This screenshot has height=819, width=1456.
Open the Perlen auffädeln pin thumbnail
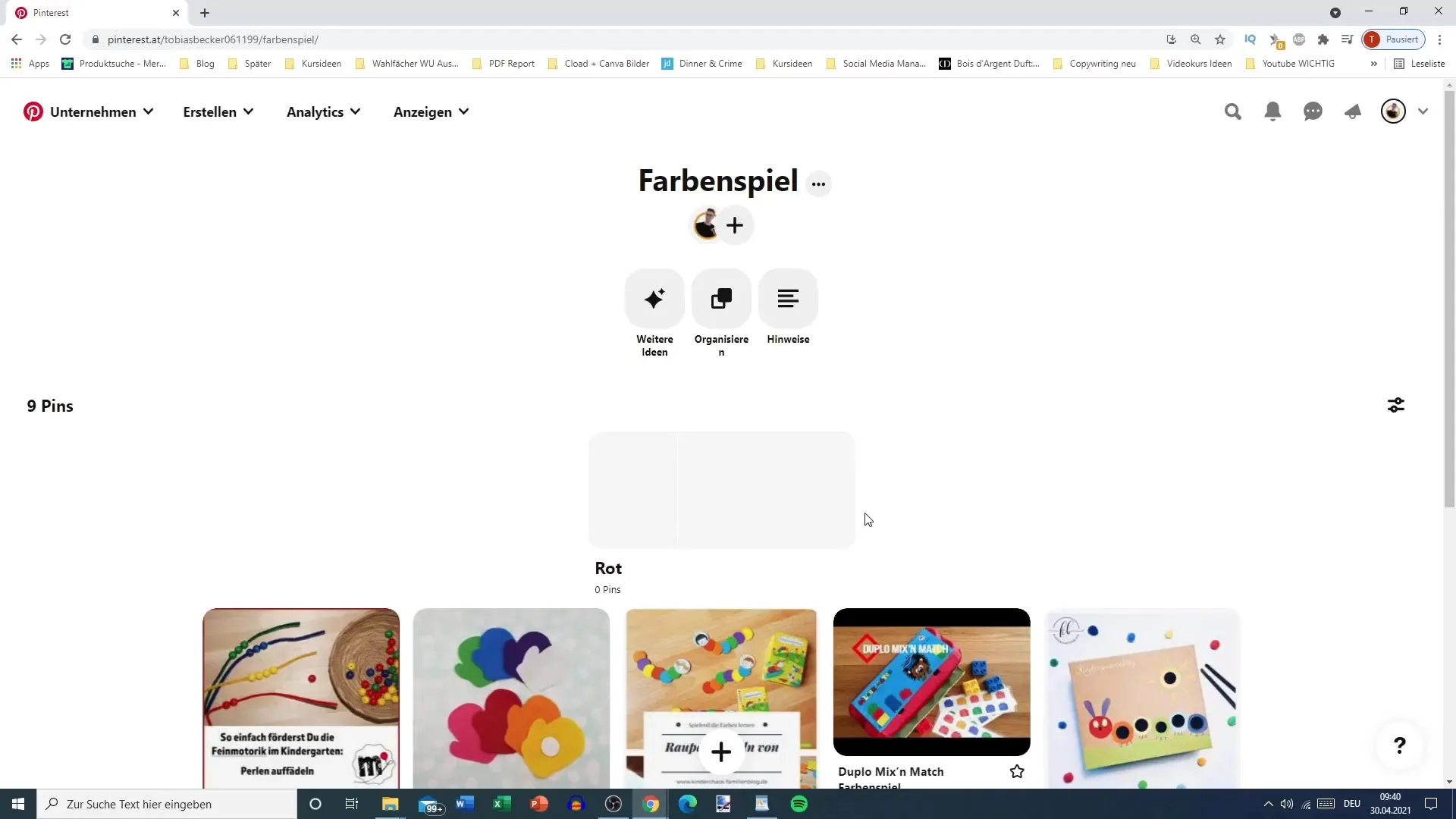(301, 698)
